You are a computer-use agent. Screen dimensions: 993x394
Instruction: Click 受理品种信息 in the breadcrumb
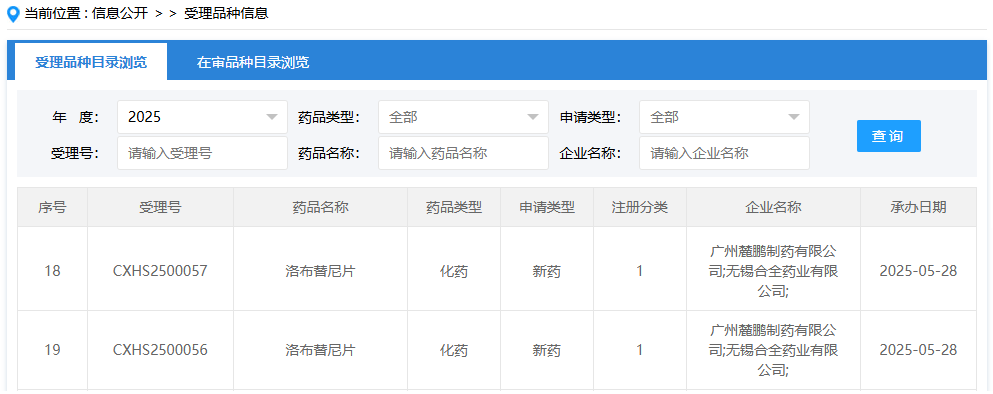click(x=227, y=13)
